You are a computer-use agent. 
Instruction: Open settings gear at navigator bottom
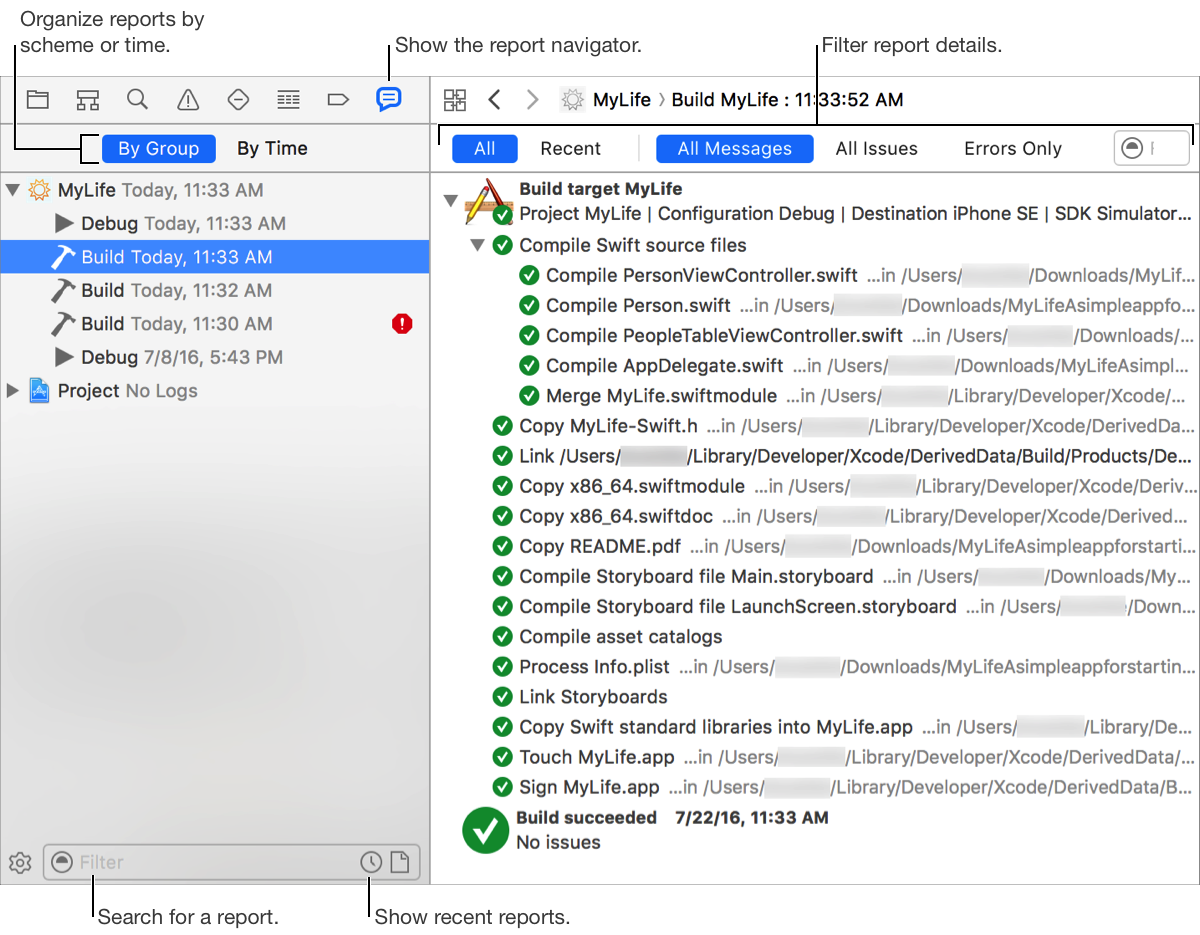pyautogui.click(x=20, y=862)
